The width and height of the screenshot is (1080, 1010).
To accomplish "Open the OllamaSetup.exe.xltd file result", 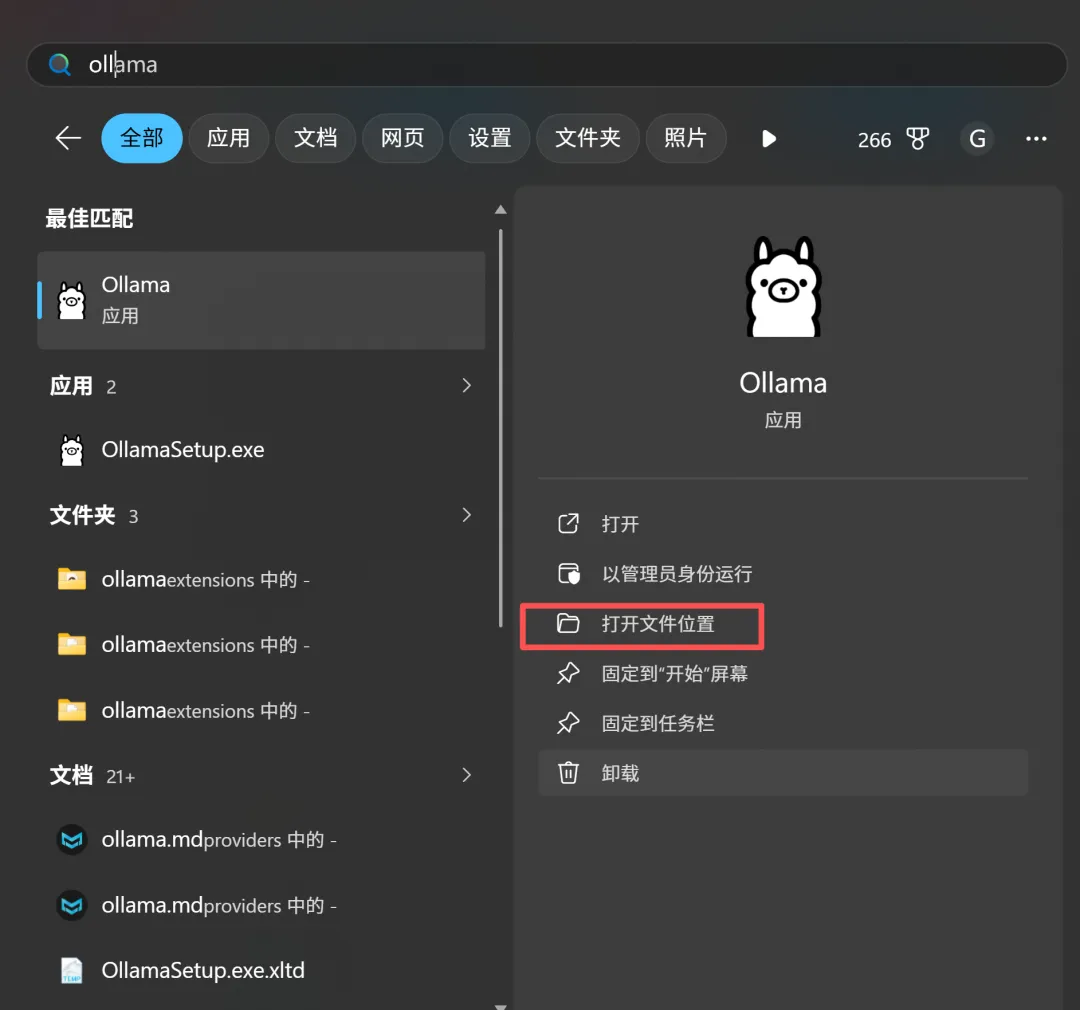I will click(261, 970).
